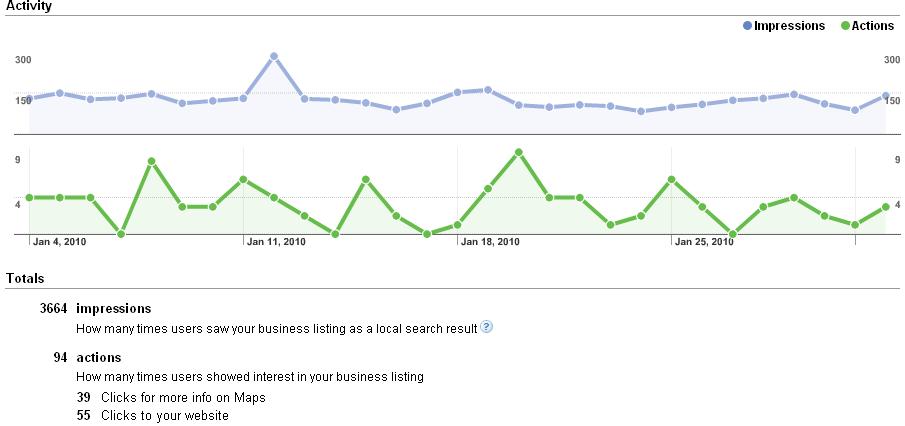
Task: Click the first green actions data point
Action: pyautogui.click(x=29, y=198)
